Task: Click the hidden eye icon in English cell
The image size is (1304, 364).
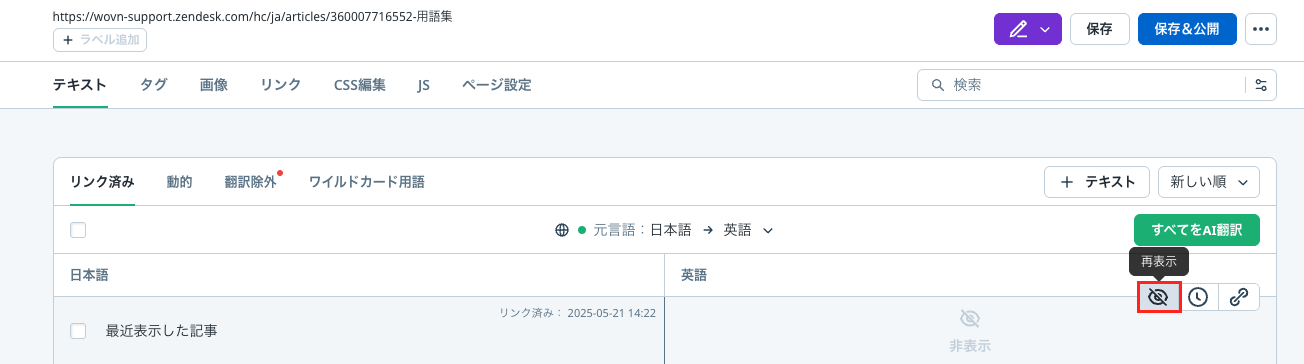Action: click(969, 319)
